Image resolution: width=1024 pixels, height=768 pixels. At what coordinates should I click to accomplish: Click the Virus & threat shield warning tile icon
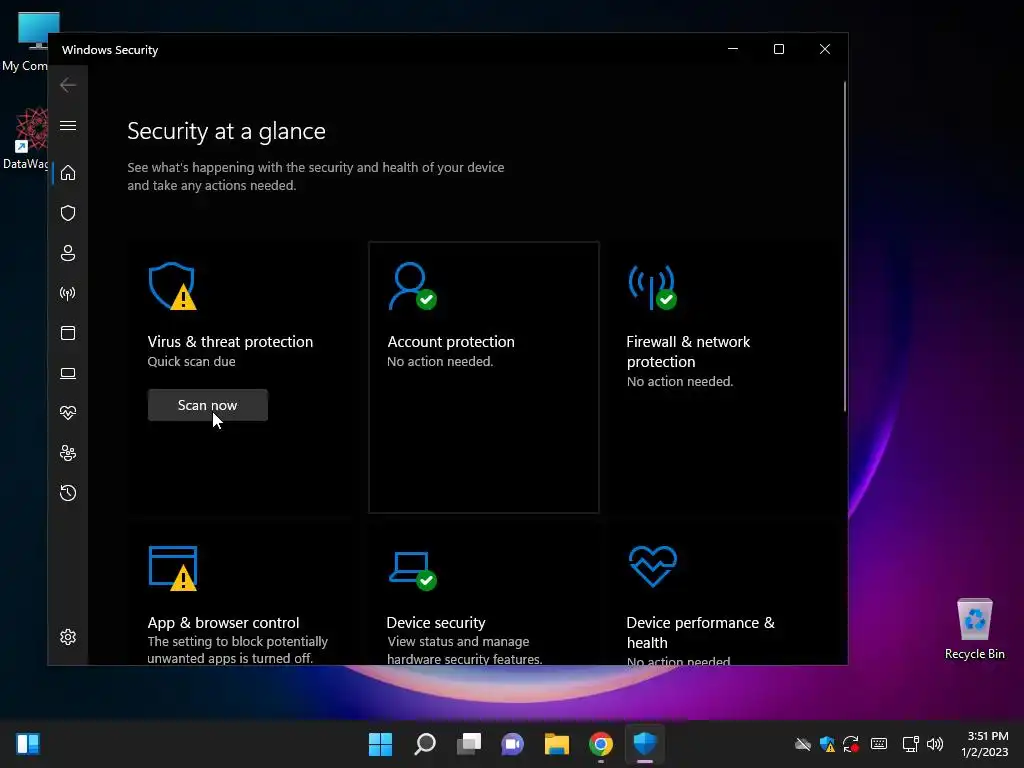click(172, 286)
